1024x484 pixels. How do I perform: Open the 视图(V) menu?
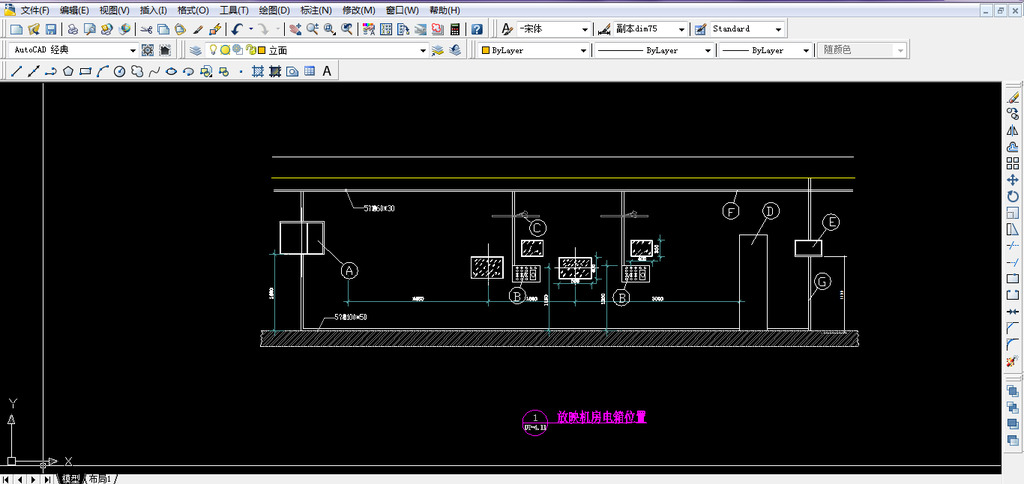point(114,10)
